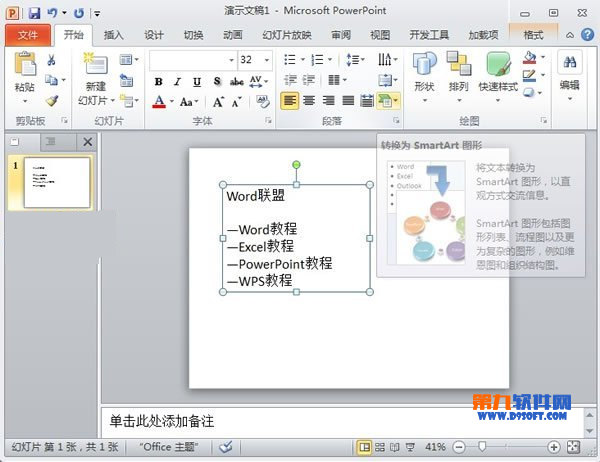Toggle Bold formatting
Image resolution: width=600 pixels, height=462 pixels.
(158, 81)
